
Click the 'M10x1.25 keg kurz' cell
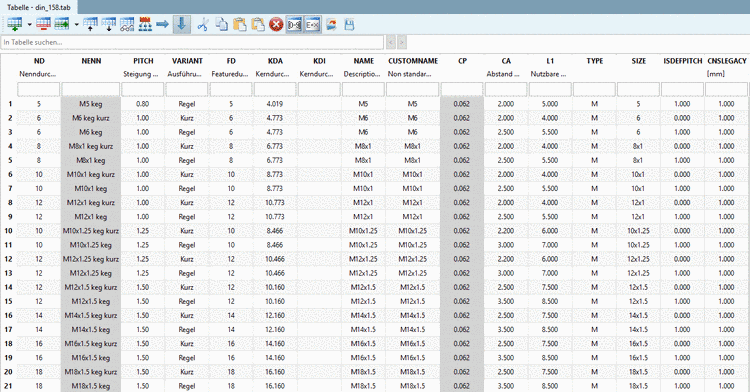[91, 231]
